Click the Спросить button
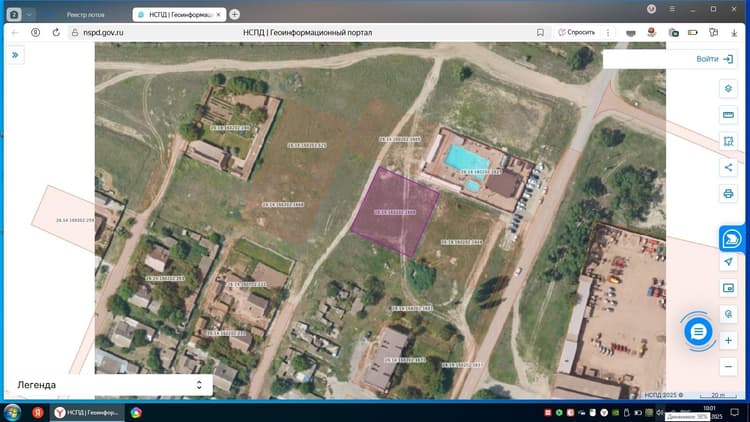Screen dimensions: 750x422 click(576, 33)
